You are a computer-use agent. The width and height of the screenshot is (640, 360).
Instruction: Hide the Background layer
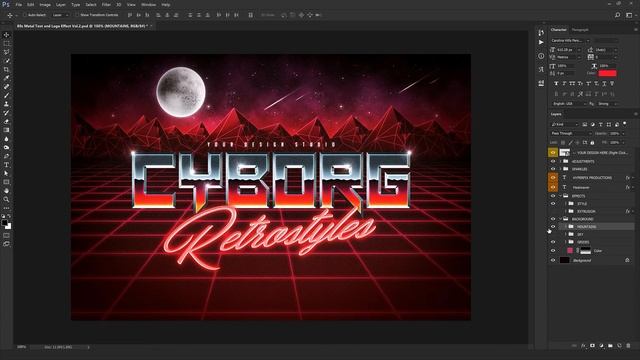[x=553, y=260]
